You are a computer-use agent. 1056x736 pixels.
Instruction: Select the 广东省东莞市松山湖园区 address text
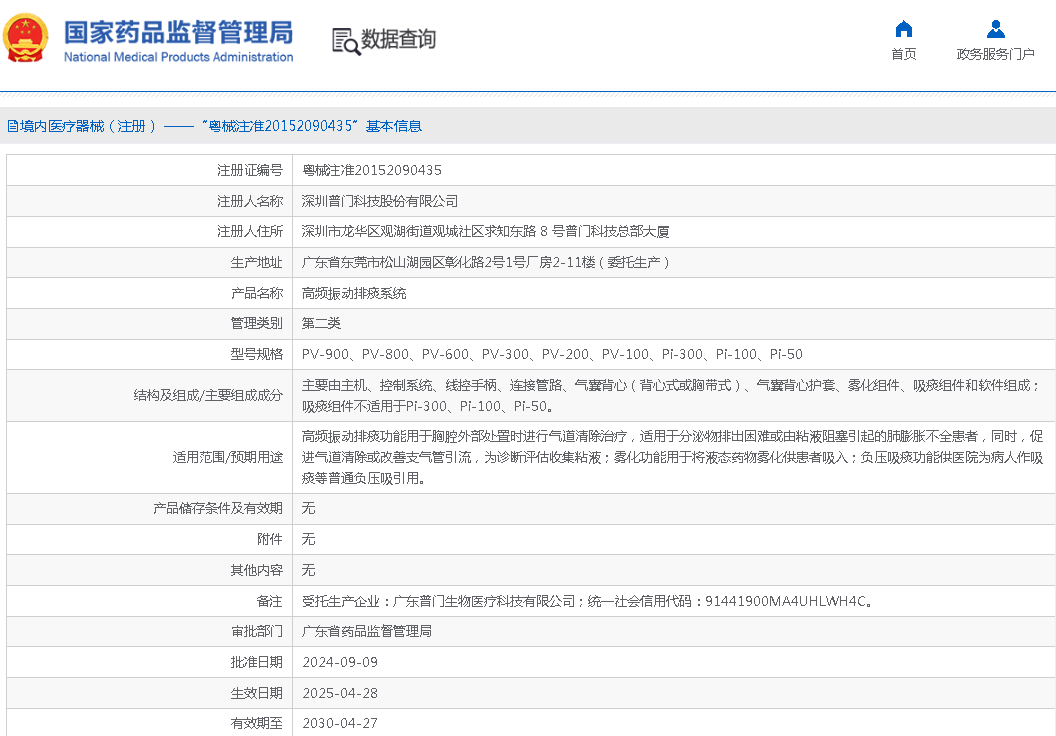486,263
